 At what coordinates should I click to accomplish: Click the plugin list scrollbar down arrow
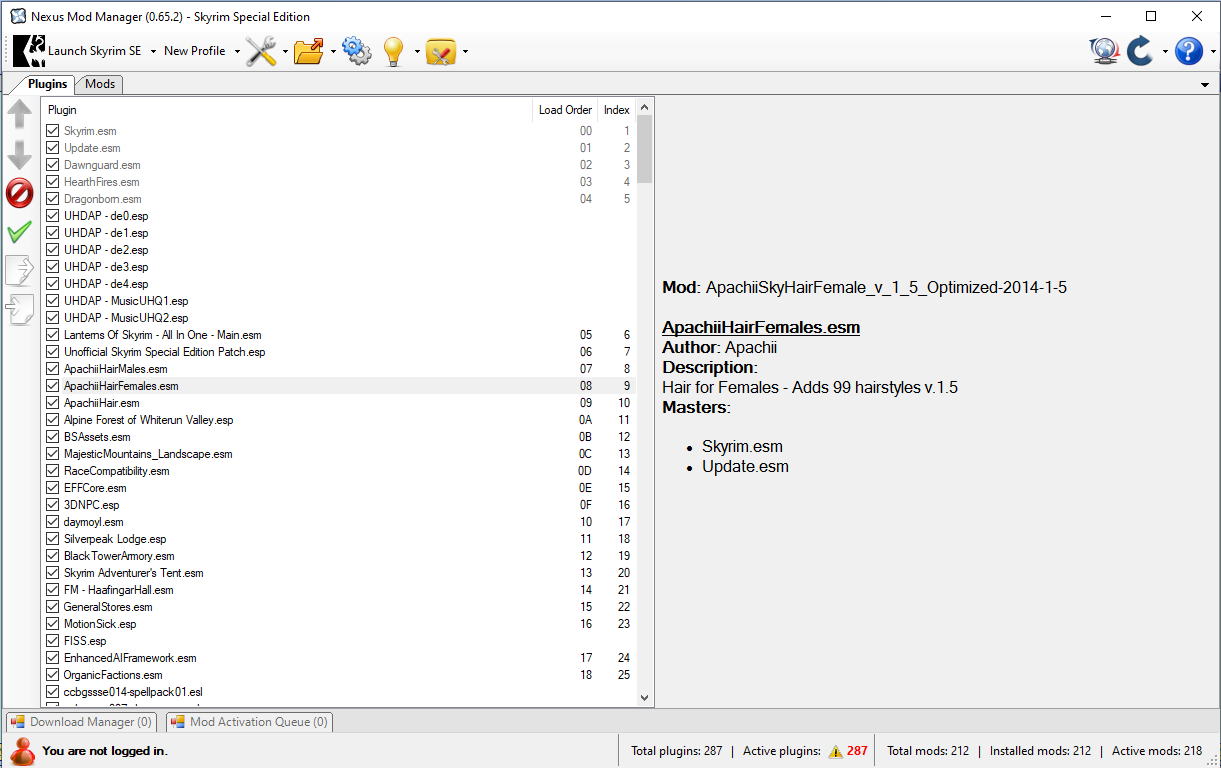tap(645, 698)
